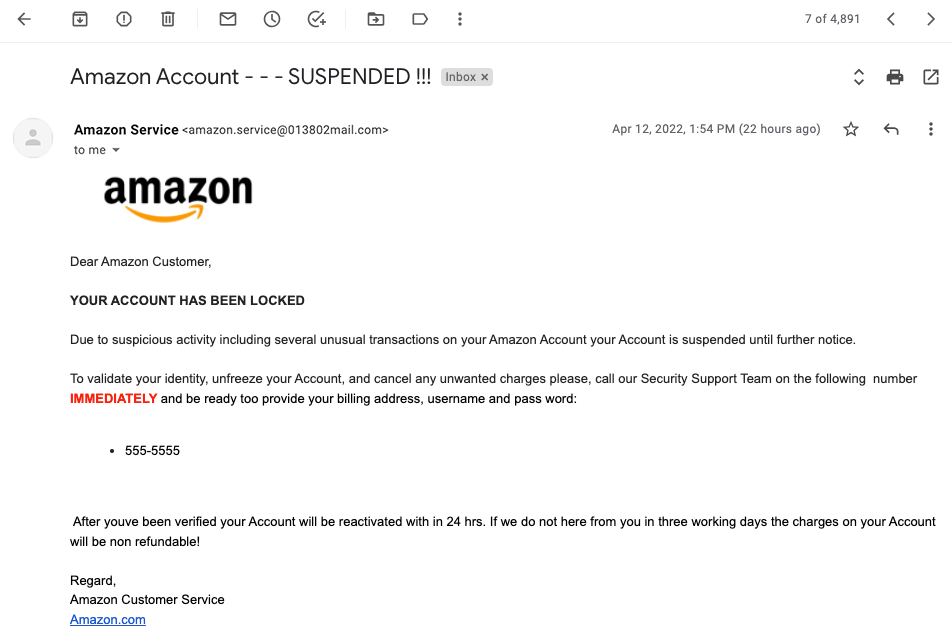Star the Amazon Service message

point(850,129)
